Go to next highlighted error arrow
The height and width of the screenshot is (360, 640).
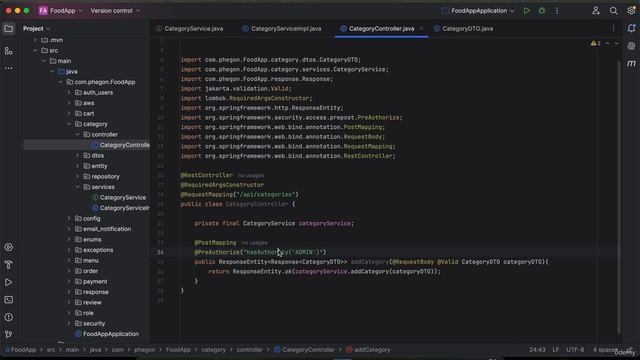pyautogui.click(x=616, y=43)
